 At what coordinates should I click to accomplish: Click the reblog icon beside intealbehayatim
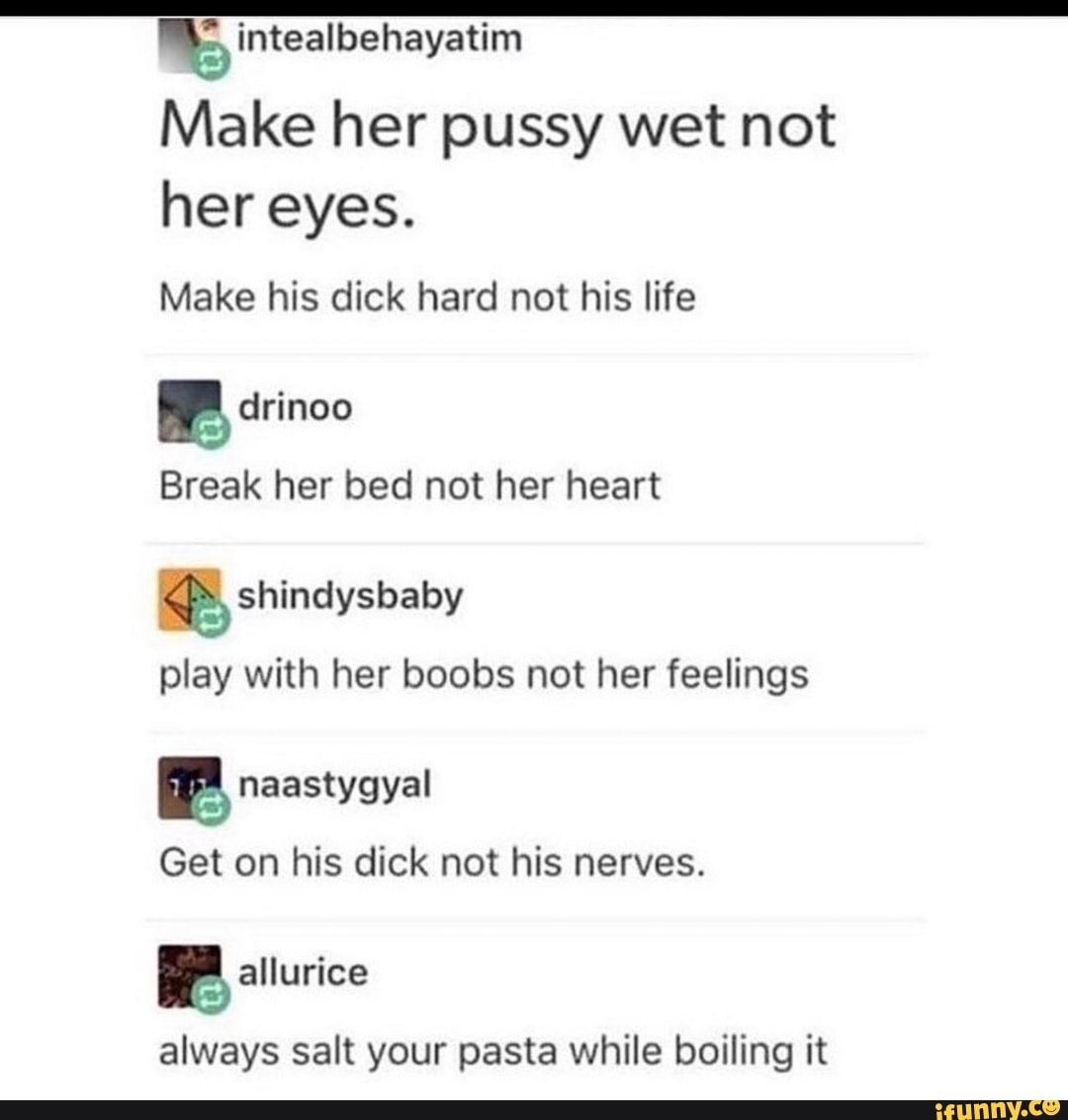point(213,60)
